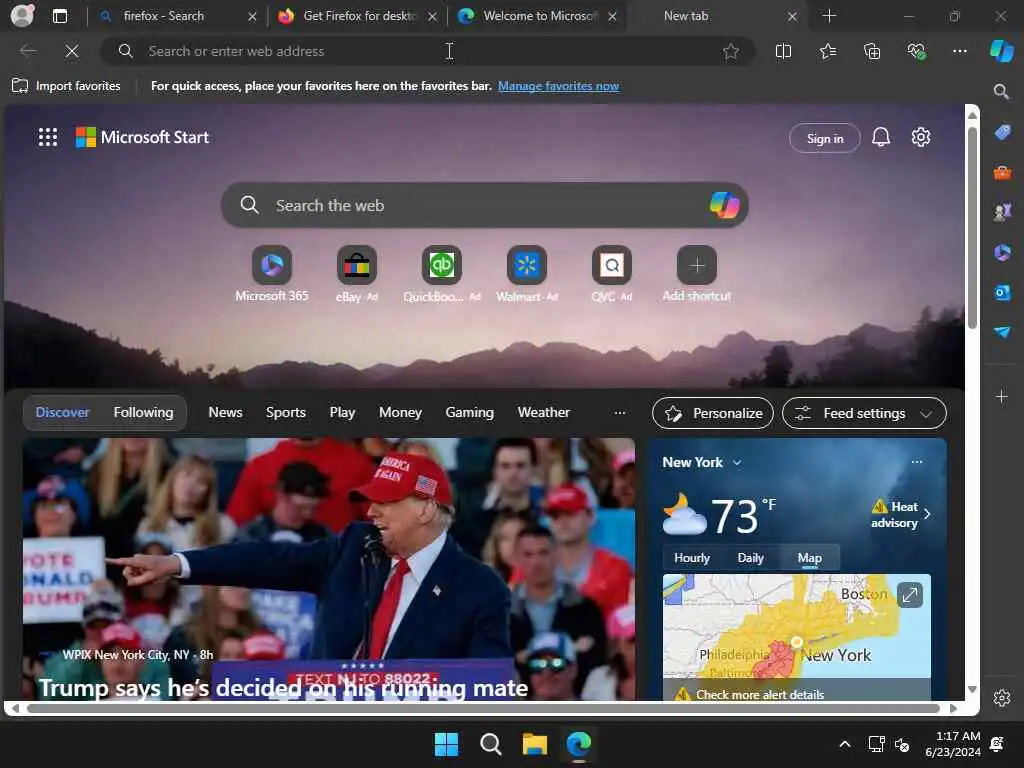
Task: Open split screen view
Action: point(783,51)
